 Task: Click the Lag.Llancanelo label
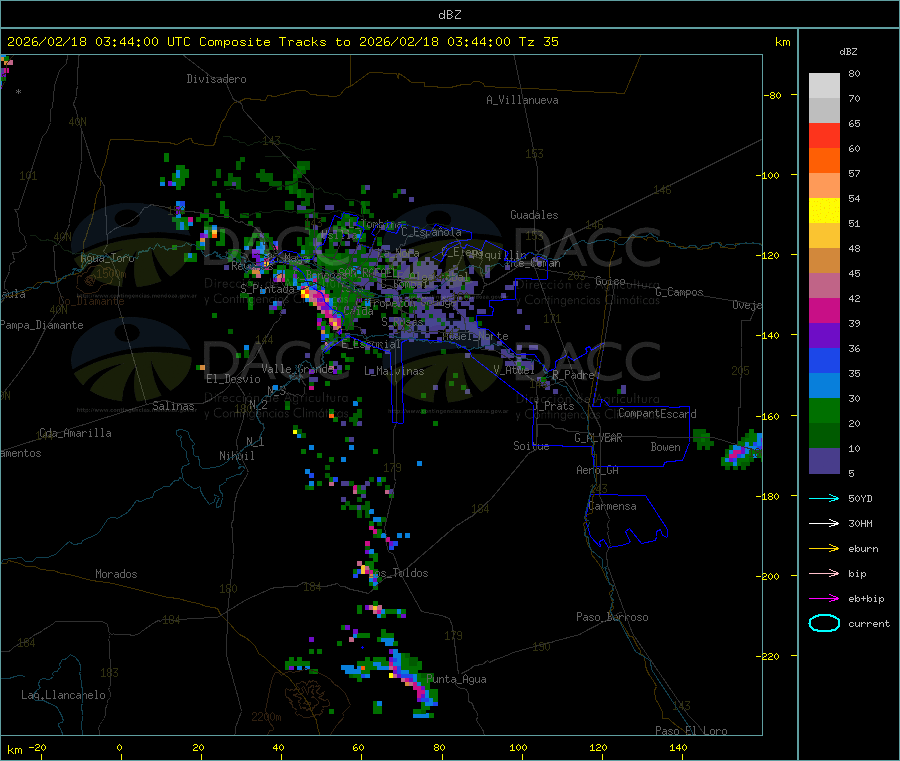tap(63, 695)
